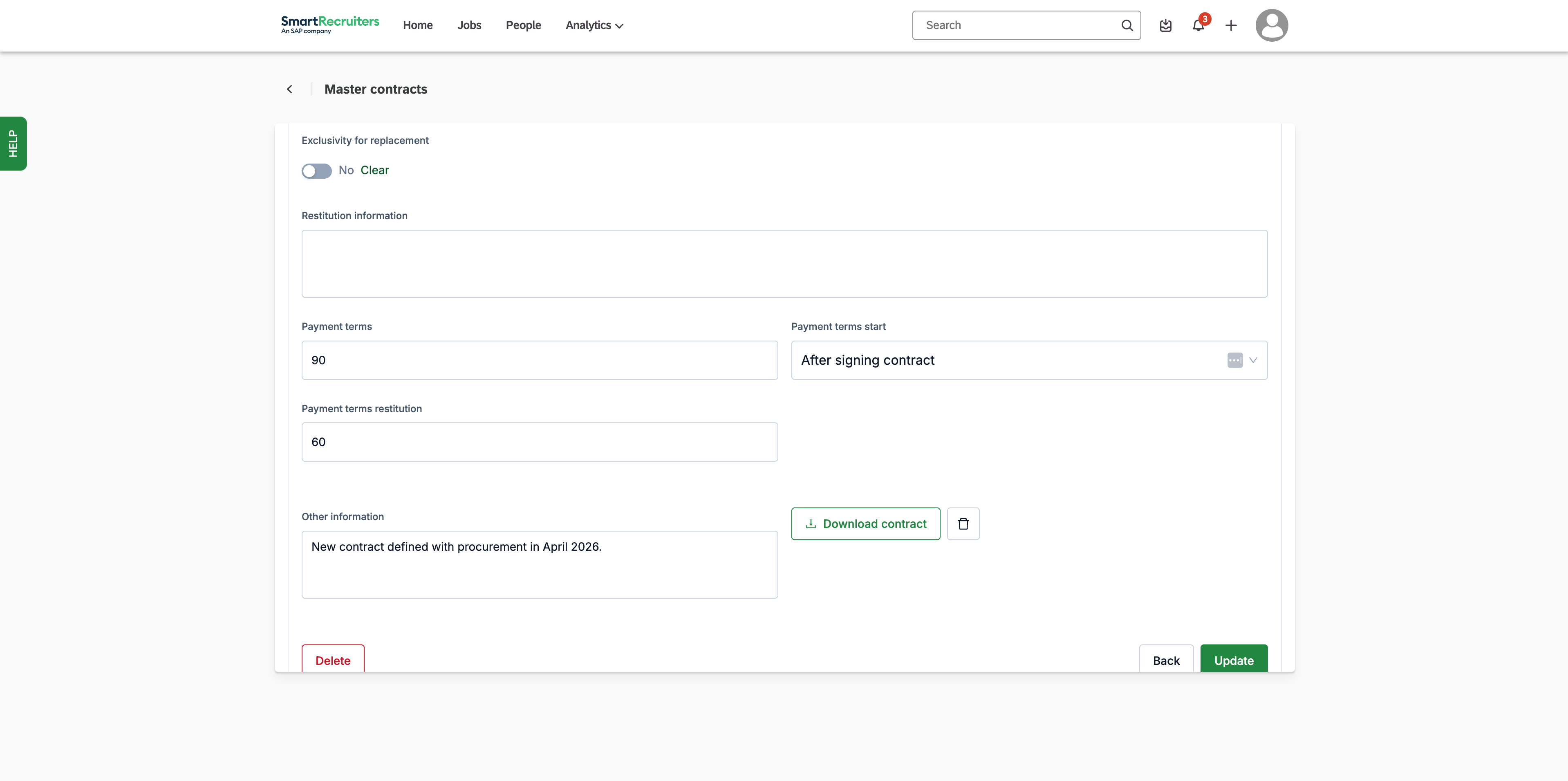Click the Payment terms field showing 90
The height and width of the screenshot is (781, 1568).
tap(540, 360)
